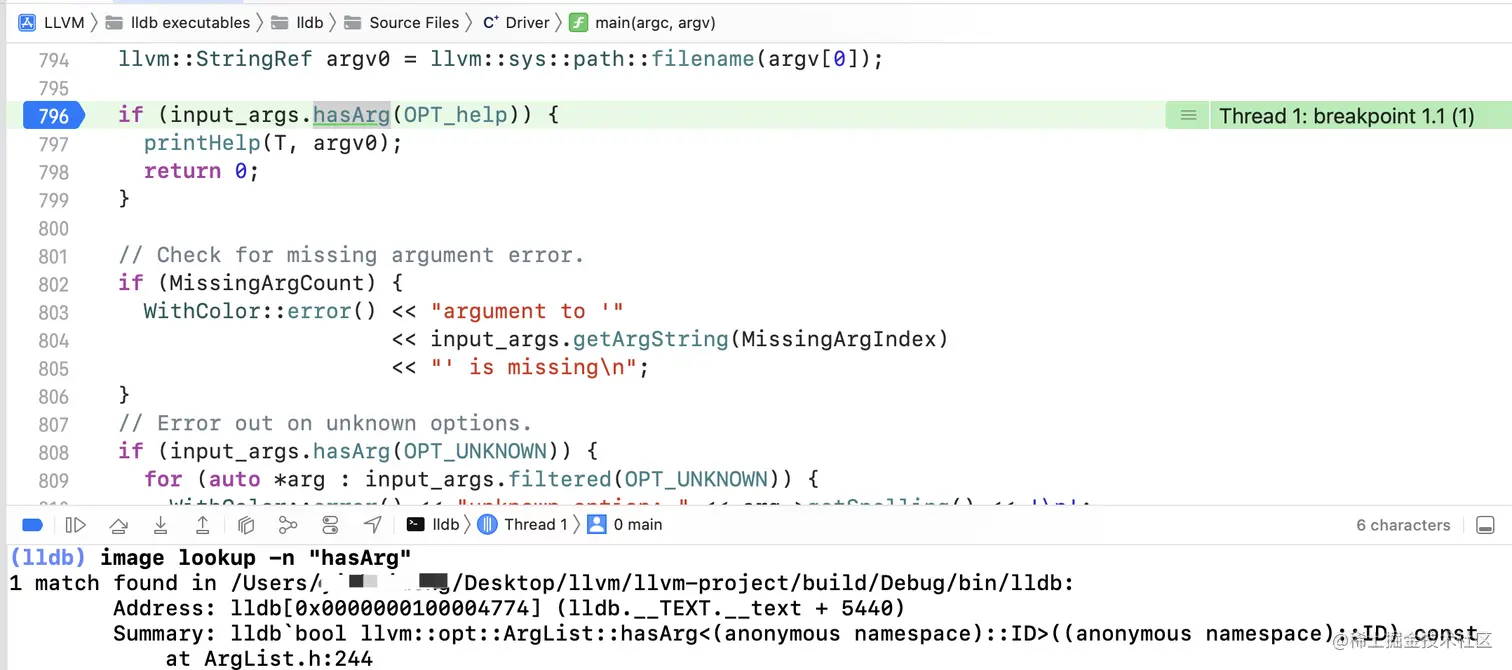Open the environment overrides button
Viewport: 1512px width, 670px height.
[x=331, y=525]
